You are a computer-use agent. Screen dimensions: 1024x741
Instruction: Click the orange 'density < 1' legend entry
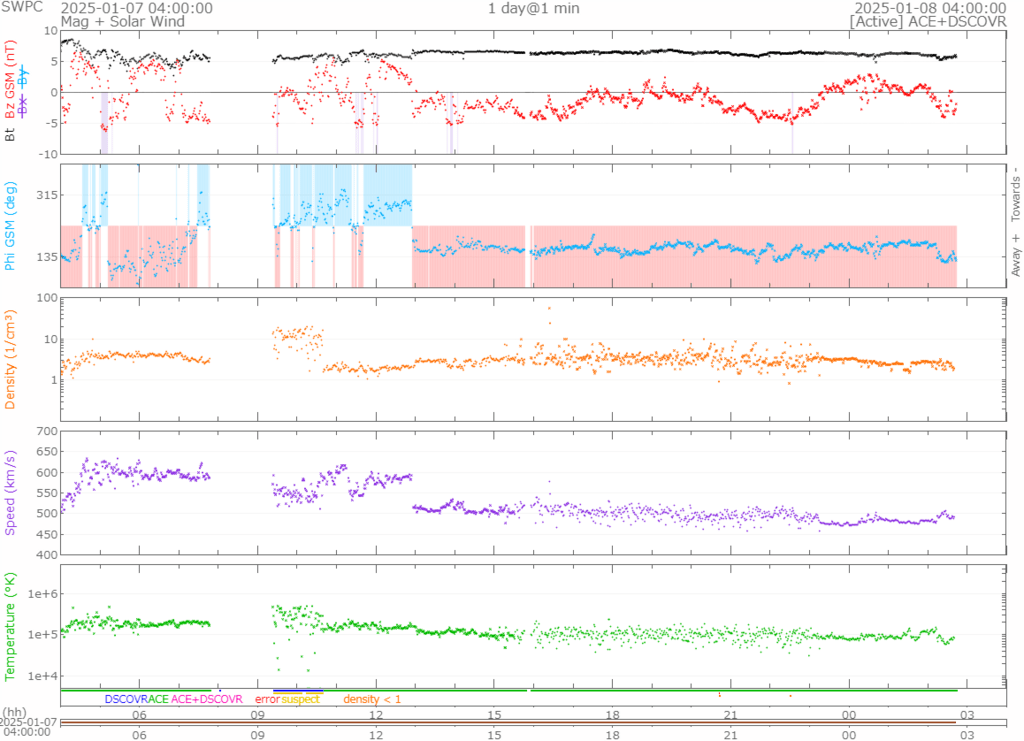point(372,699)
